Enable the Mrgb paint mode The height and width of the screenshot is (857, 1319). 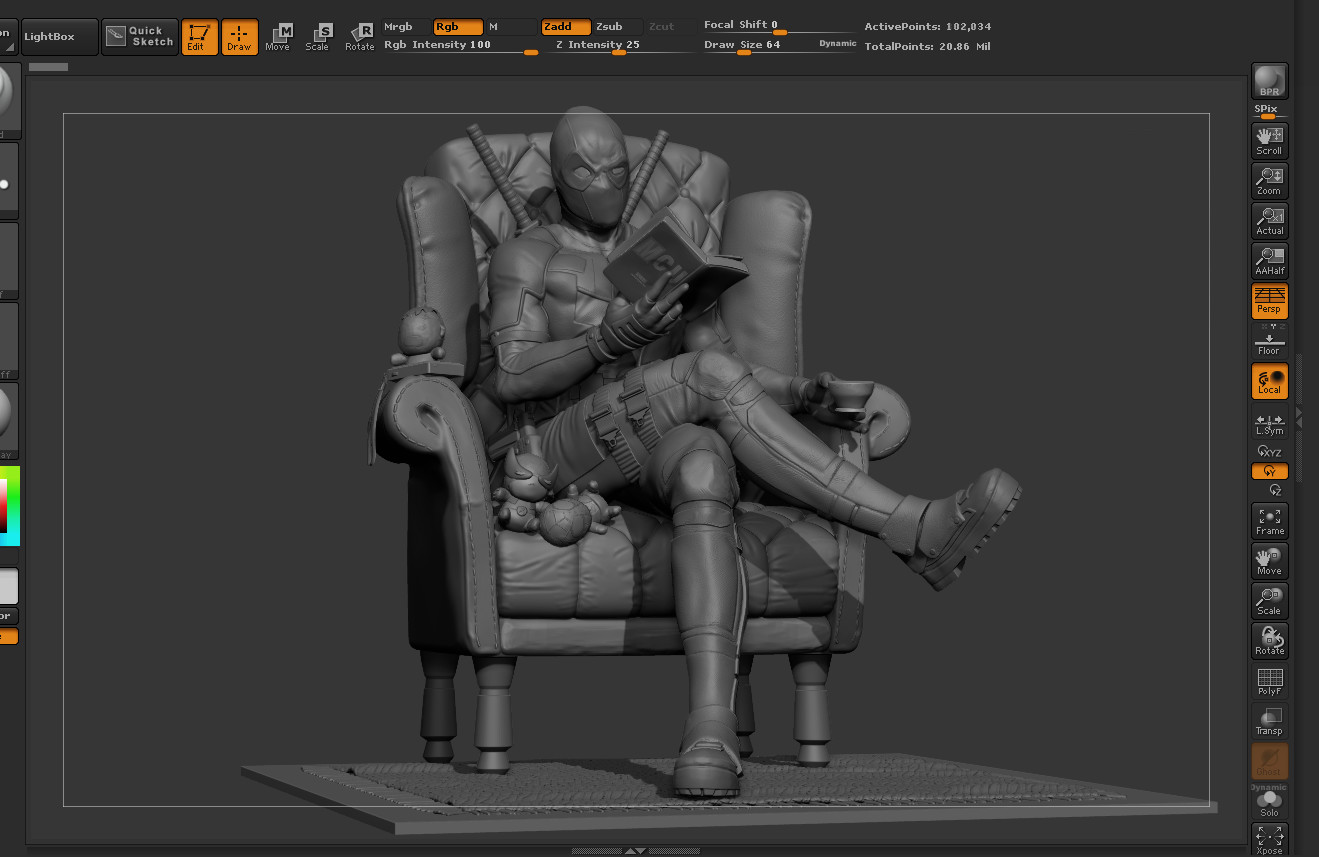(398, 26)
